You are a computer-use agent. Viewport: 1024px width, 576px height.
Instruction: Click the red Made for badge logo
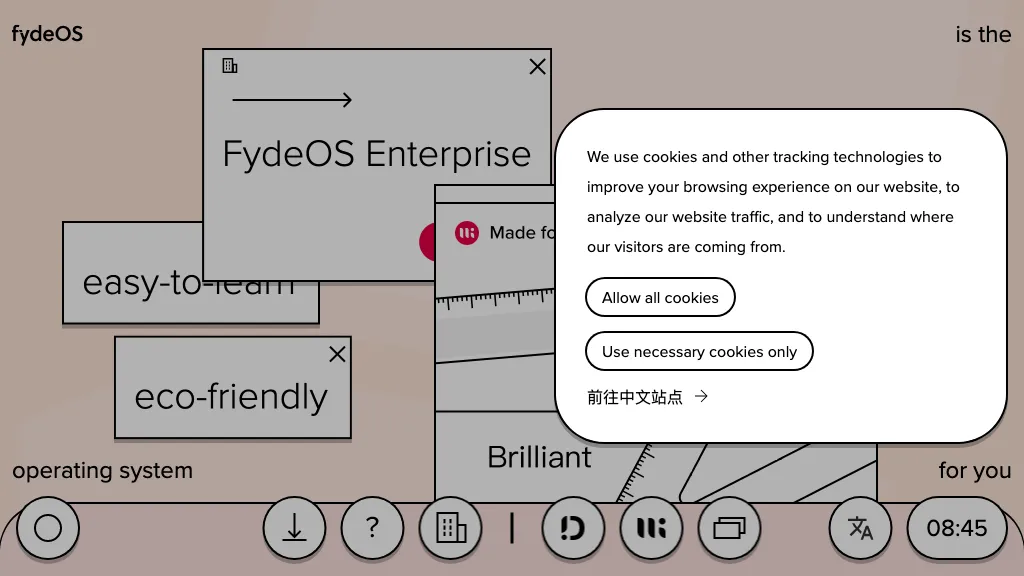pyautogui.click(x=466, y=233)
